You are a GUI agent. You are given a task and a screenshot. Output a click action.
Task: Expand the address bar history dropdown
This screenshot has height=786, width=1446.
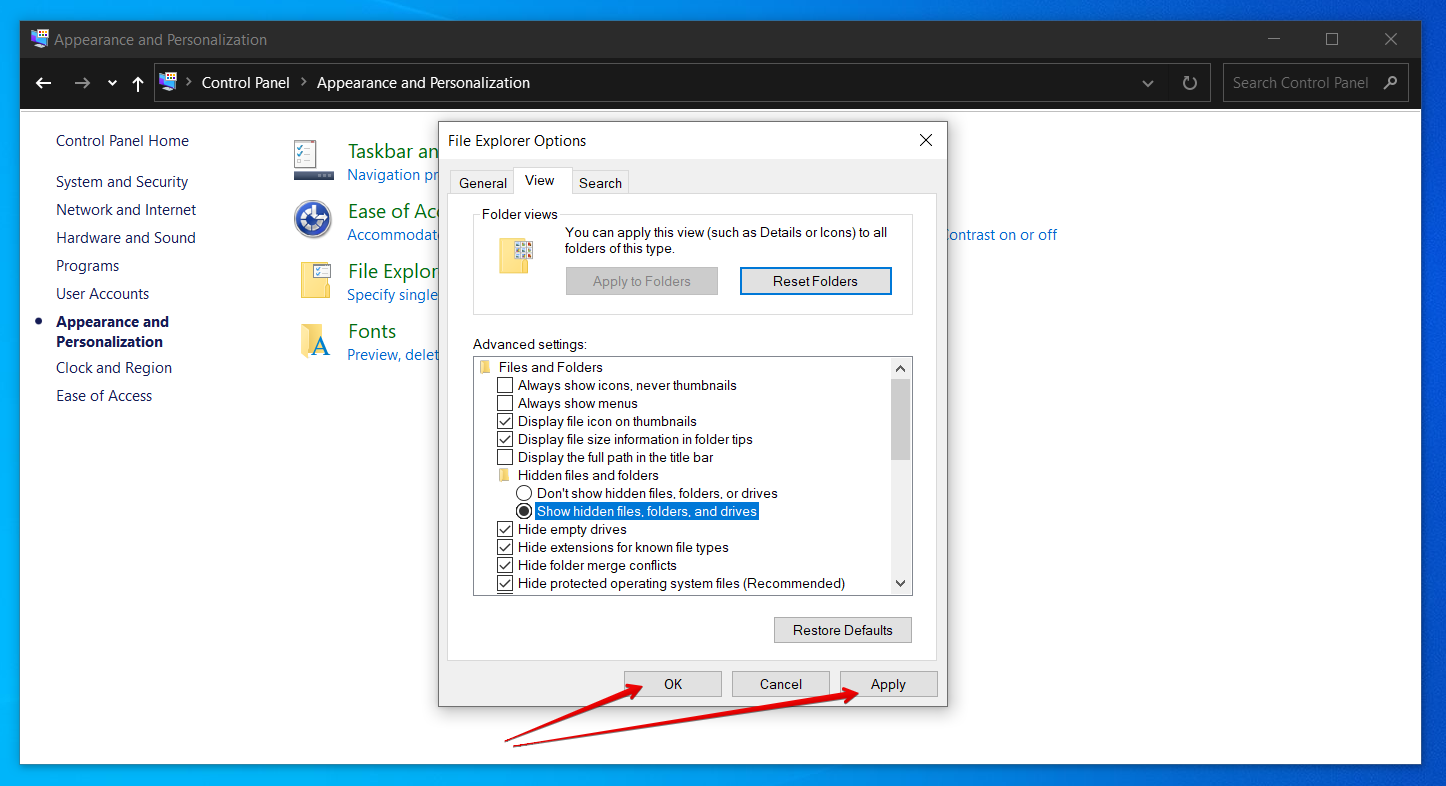(1149, 83)
